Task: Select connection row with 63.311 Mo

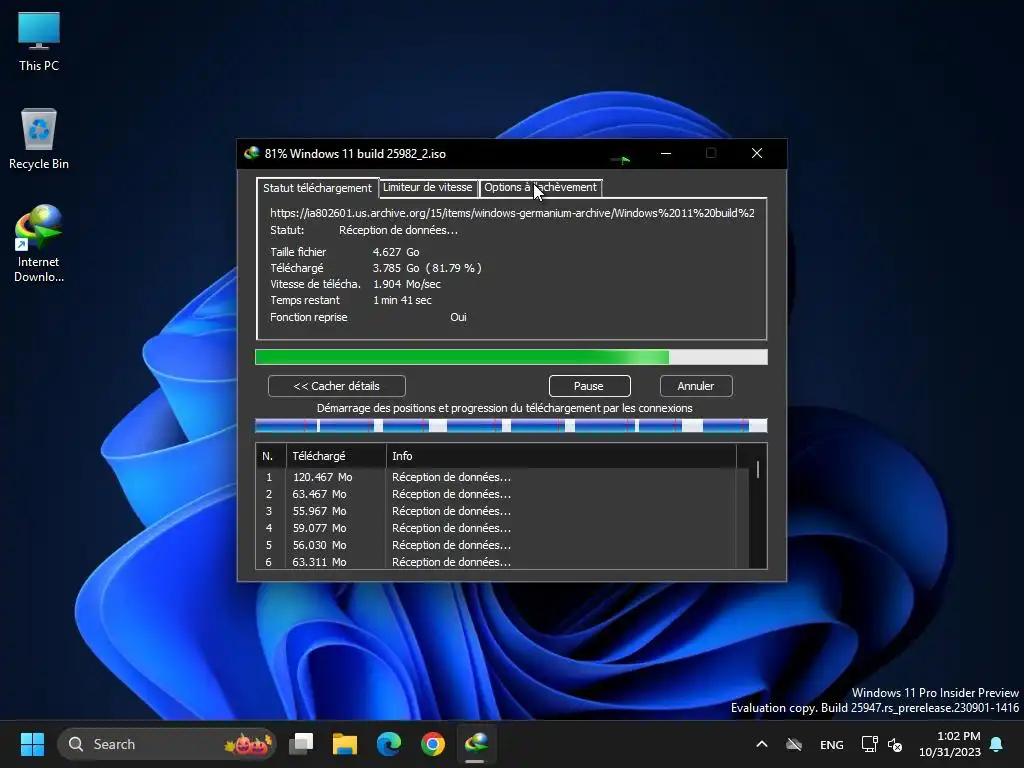Action: coord(503,562)
